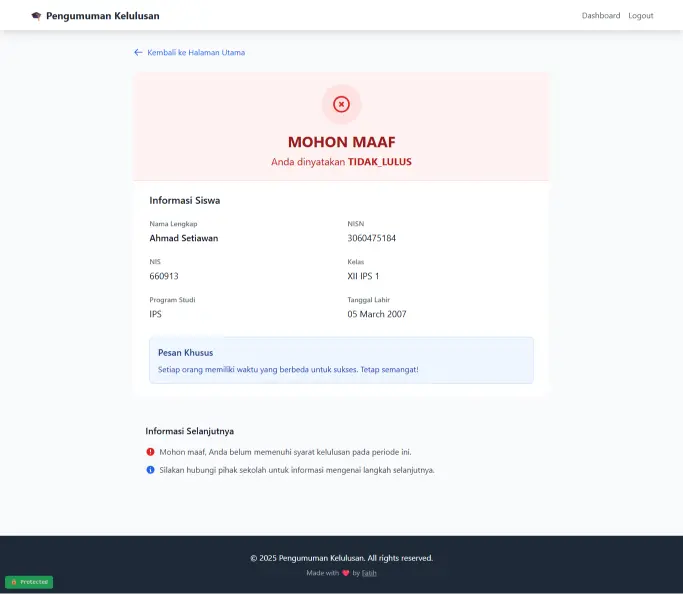
Task: Click the Pesan Khusus message box
Action: 341,360
